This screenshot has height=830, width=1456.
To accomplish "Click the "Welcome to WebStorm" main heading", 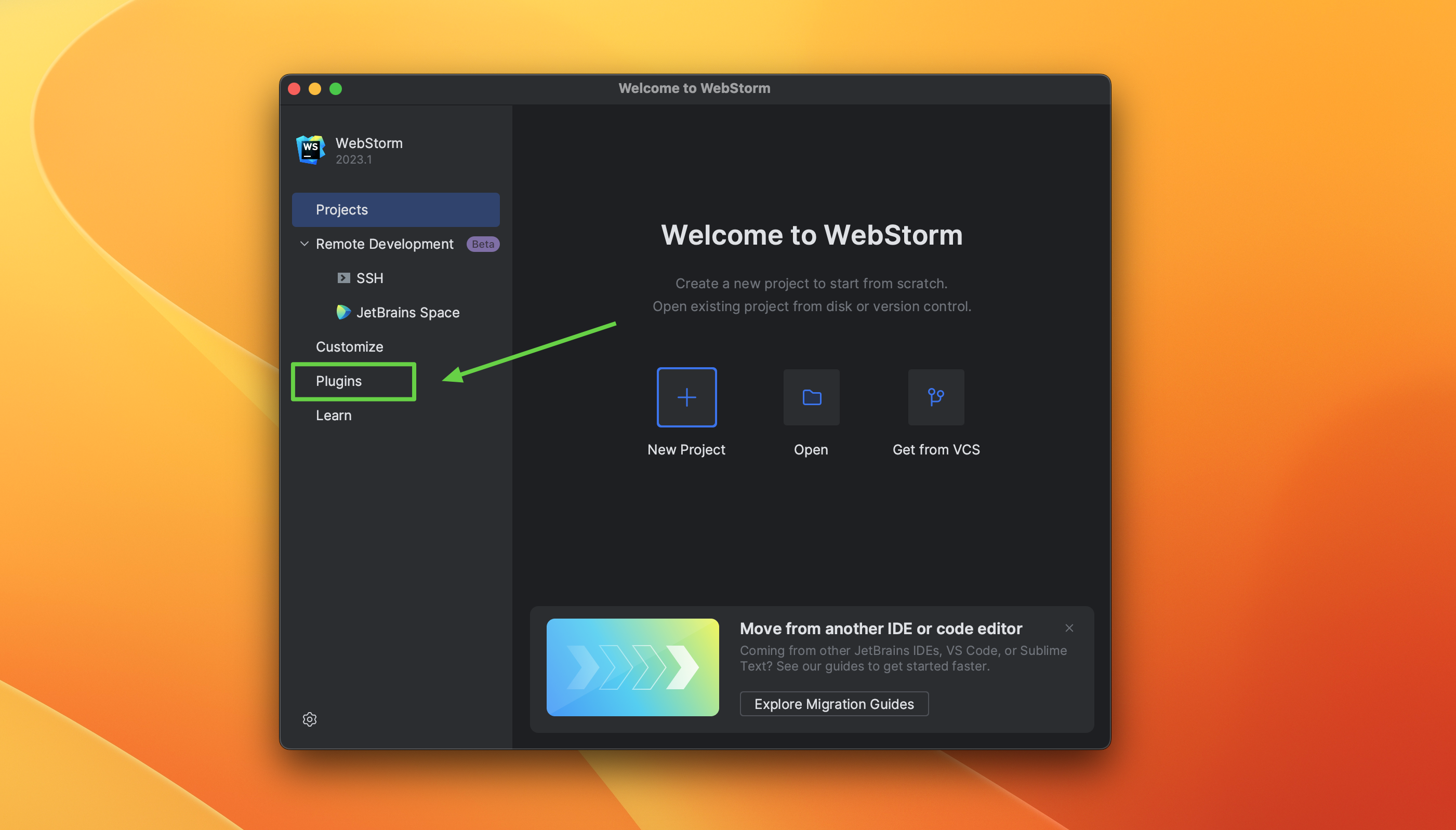I will 812,235.
